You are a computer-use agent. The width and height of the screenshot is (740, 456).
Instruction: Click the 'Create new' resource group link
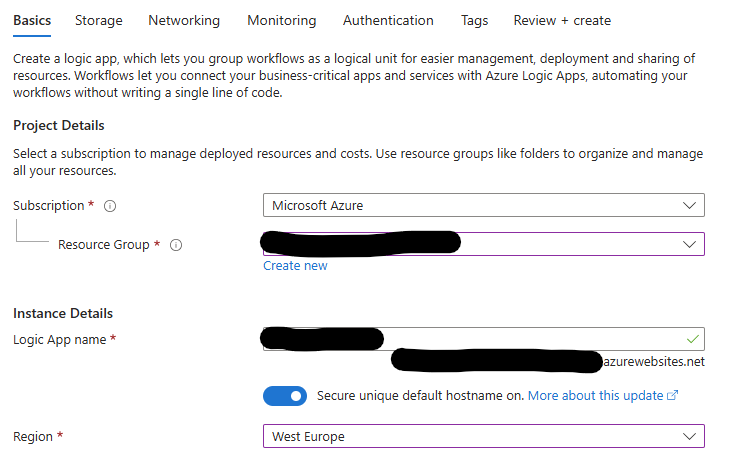coord(295,266)
